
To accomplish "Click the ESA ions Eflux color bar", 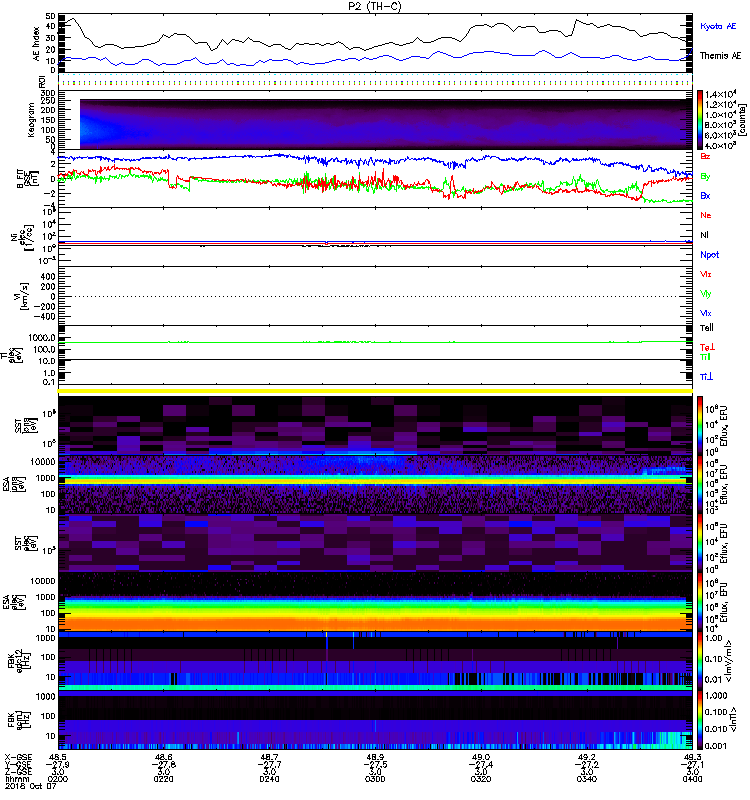I will (700, 484).
